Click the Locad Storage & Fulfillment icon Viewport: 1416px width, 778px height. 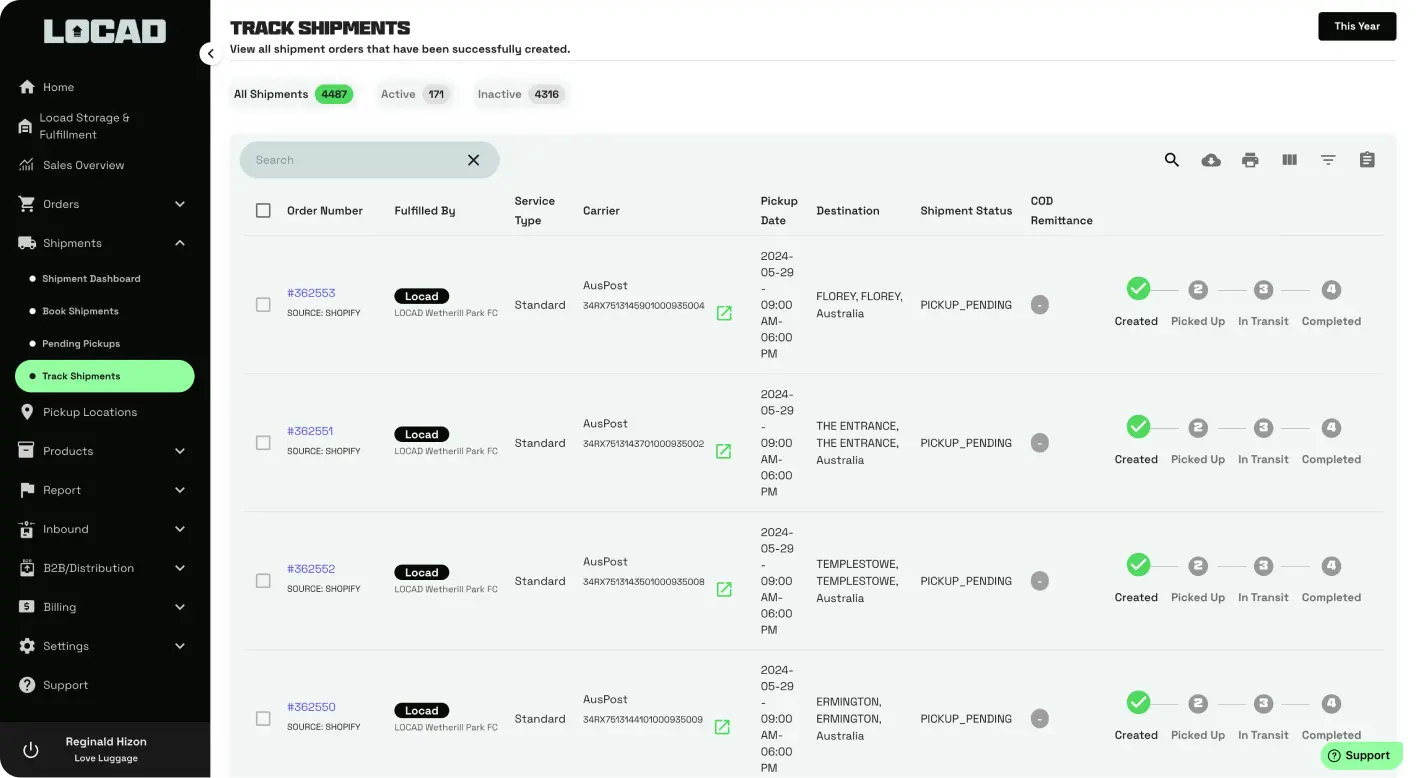click(x=26, y=127)
